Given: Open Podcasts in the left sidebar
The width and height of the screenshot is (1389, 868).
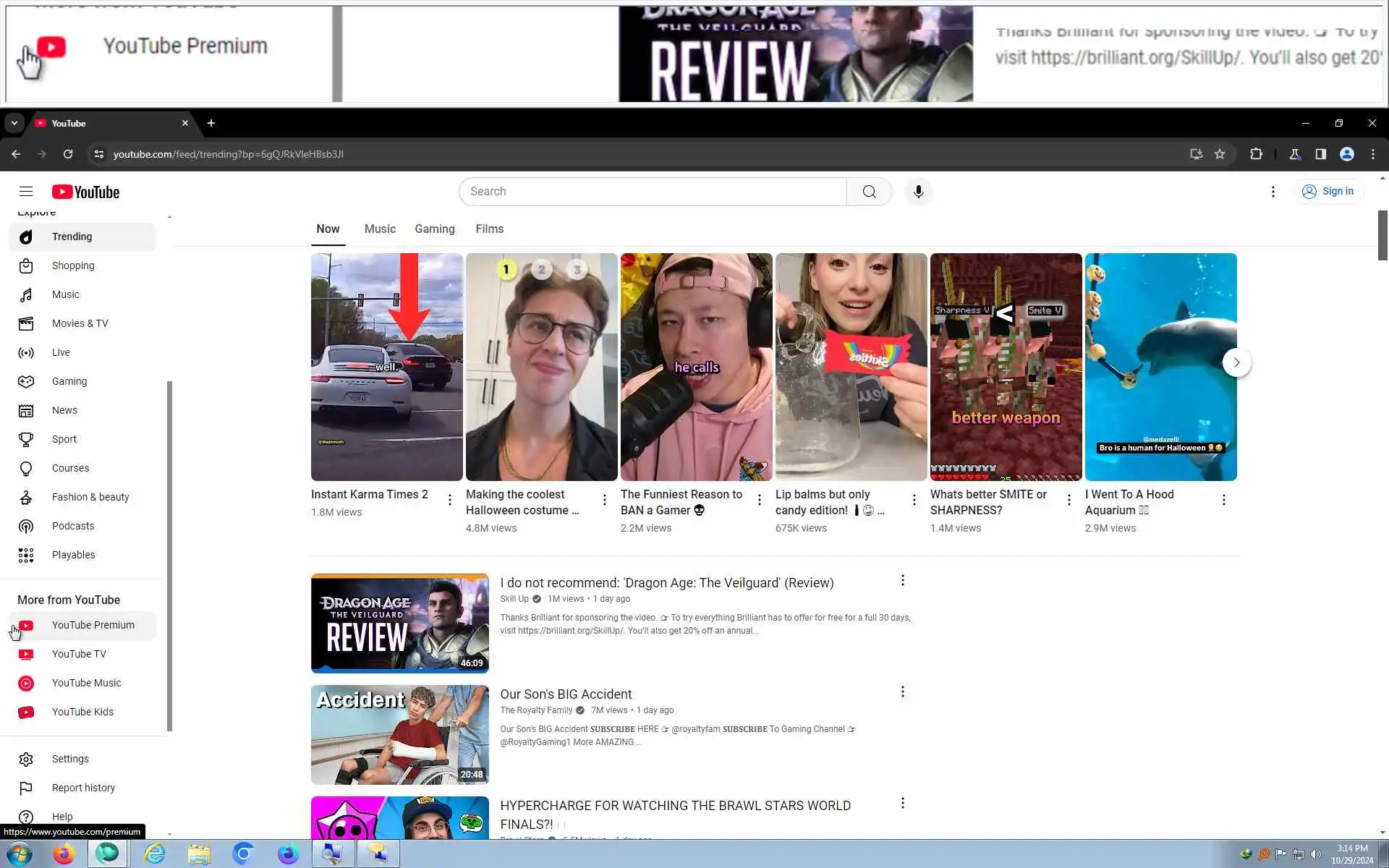Looking at the screenshot, I should click(x=73, y=526).
